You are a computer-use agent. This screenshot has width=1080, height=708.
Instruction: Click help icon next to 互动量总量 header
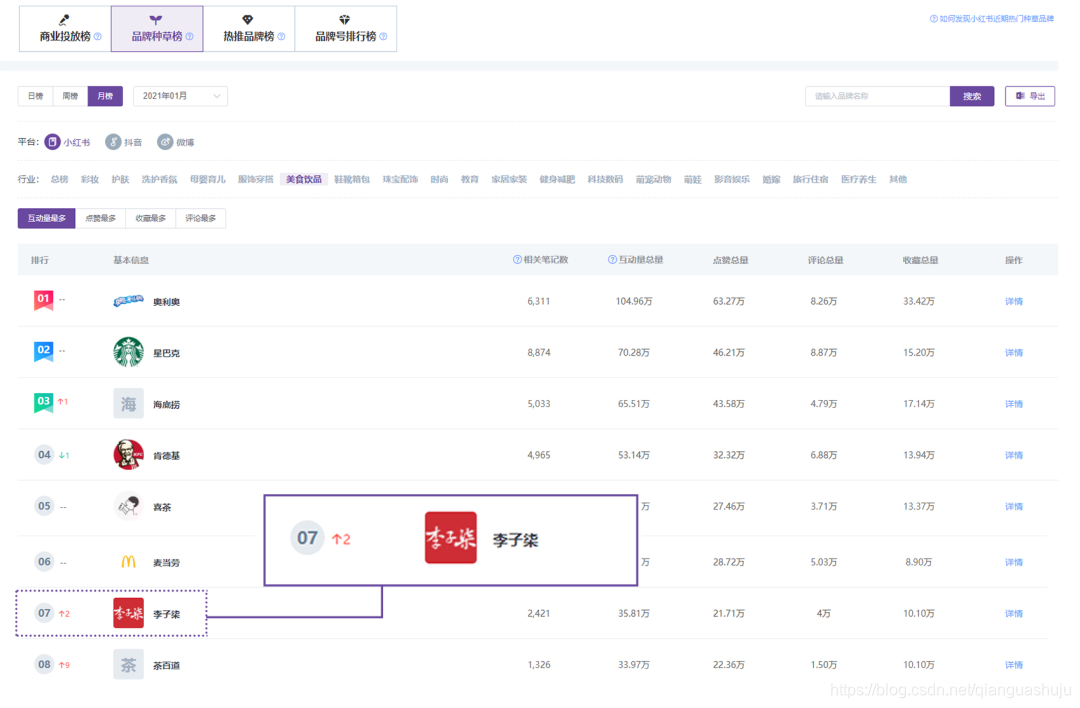(612, 260)
